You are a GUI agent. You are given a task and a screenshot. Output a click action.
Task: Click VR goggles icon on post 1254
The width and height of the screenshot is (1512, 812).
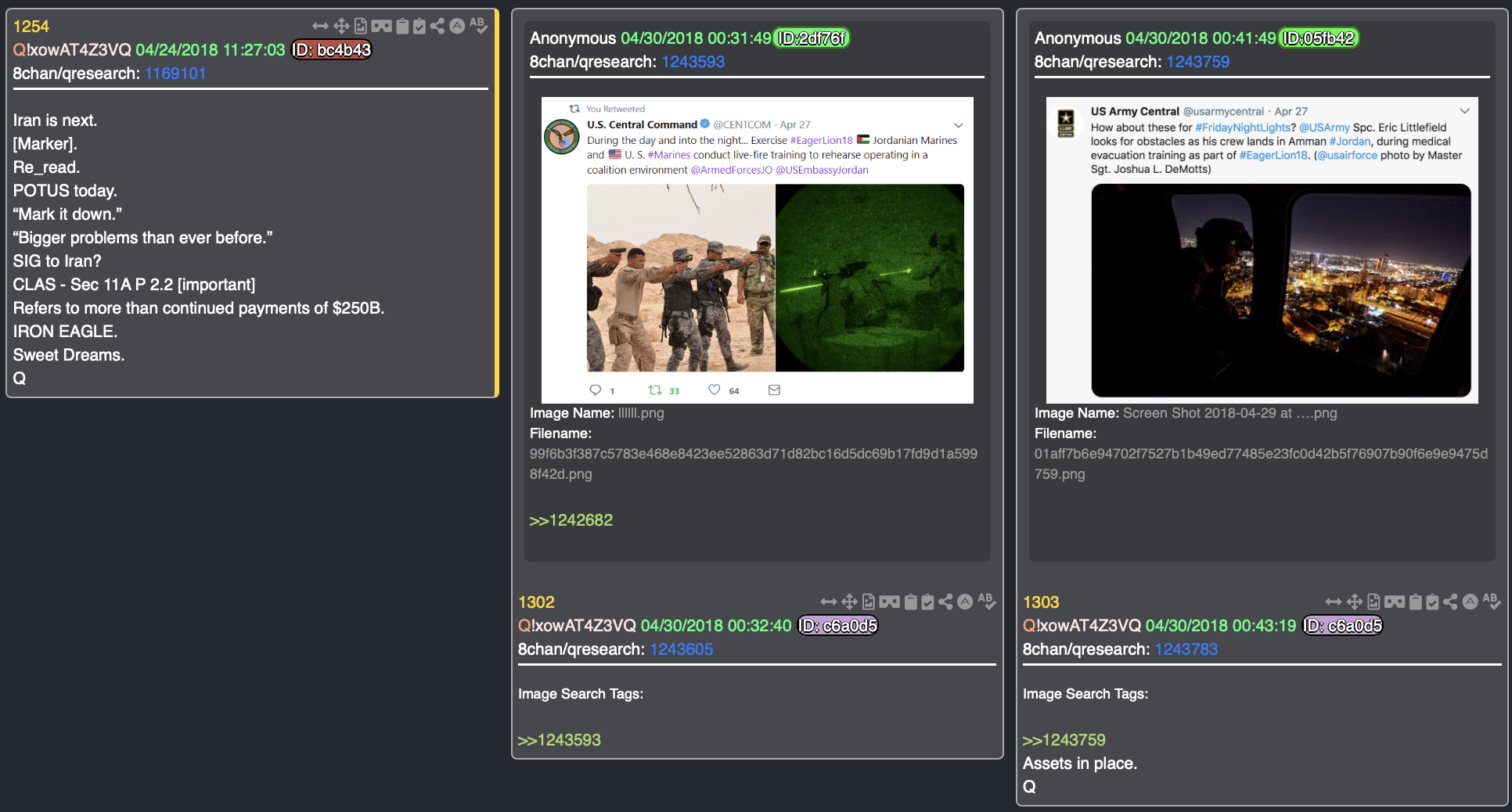point(382,26)
